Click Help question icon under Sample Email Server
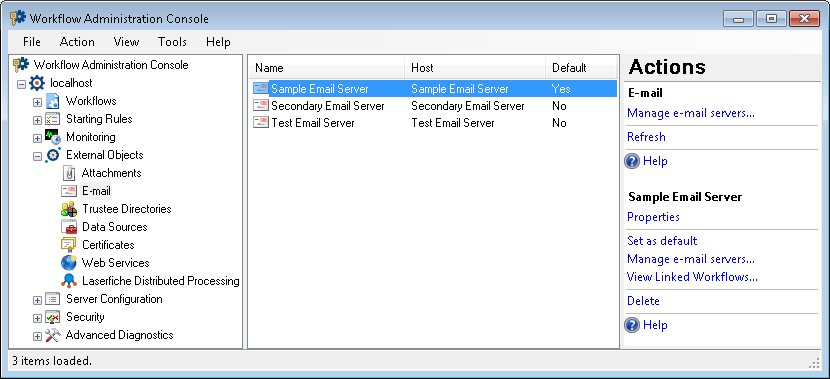This screenshot has width=830, height=379. point(632,325)
